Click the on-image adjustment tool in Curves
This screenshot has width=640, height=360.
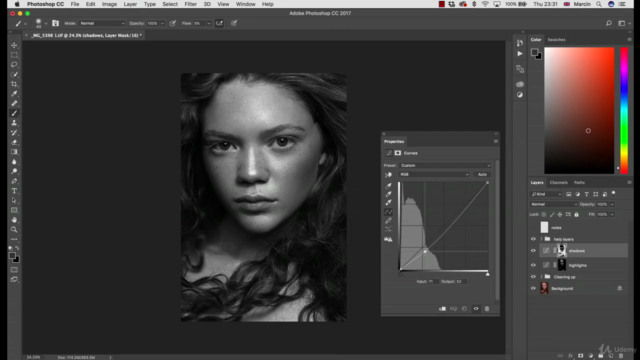coord(388,175)
